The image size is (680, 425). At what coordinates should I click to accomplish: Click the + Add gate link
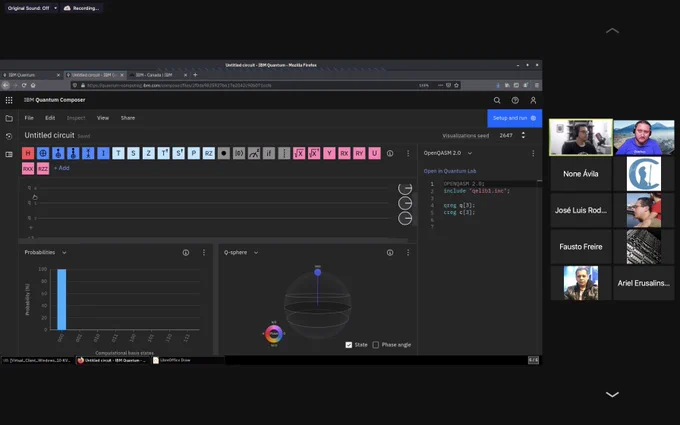[x=62, y=168]
